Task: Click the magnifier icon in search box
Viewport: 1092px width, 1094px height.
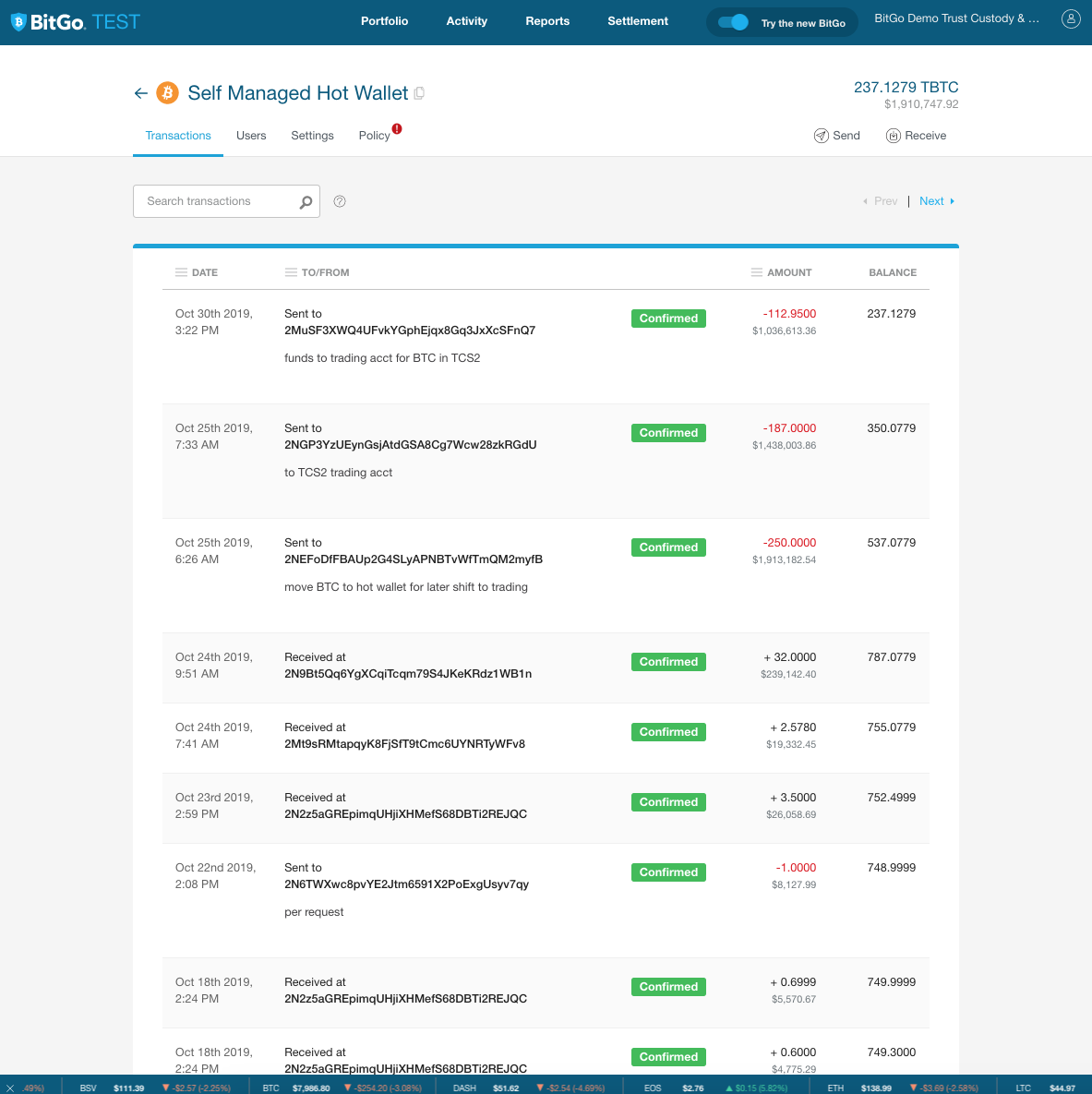Action: point(306,202)
